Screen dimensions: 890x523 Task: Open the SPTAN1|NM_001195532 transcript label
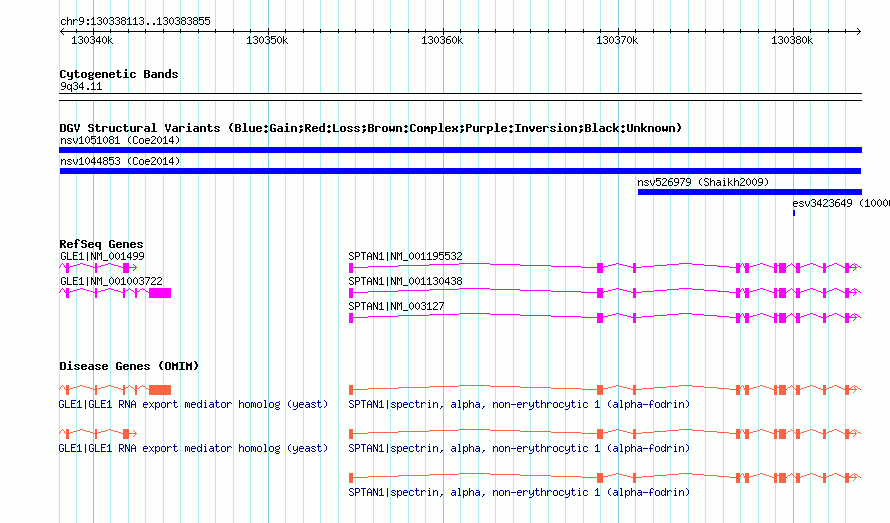tap(405, 256)
